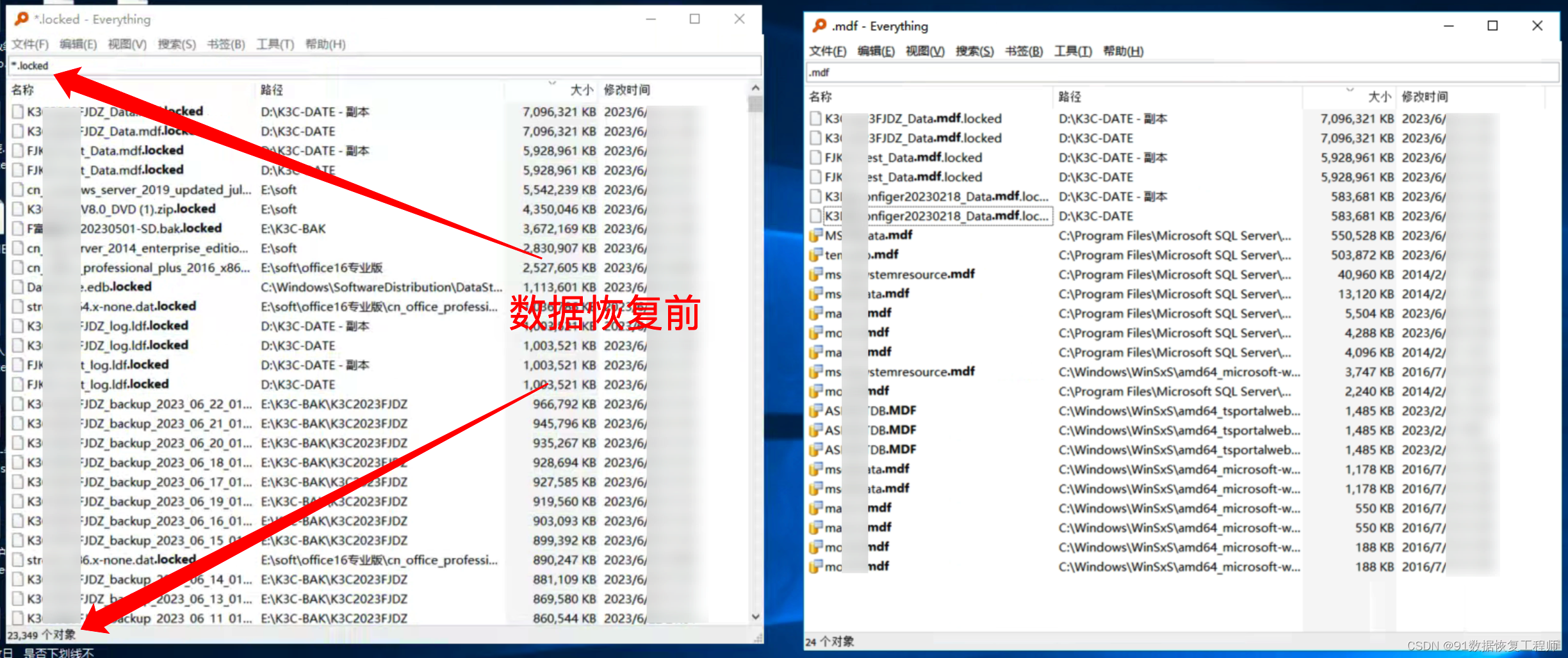The width and height of the screenshot is (1568, 658).
Task: Click the Everything magnifier icon in *.locked window
Action: (x=21, y=19)
